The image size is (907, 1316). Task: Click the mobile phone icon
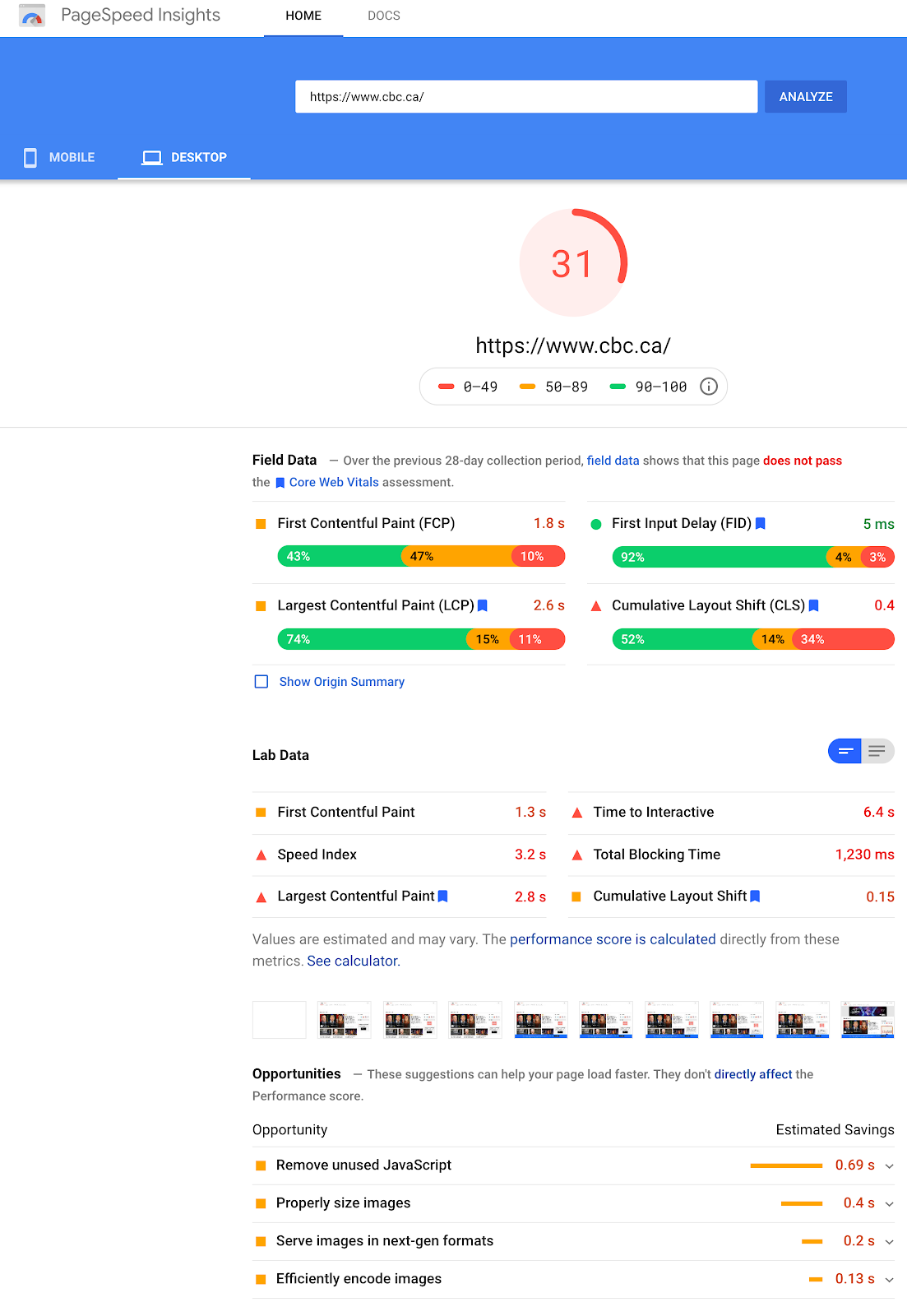pos(30,157)
